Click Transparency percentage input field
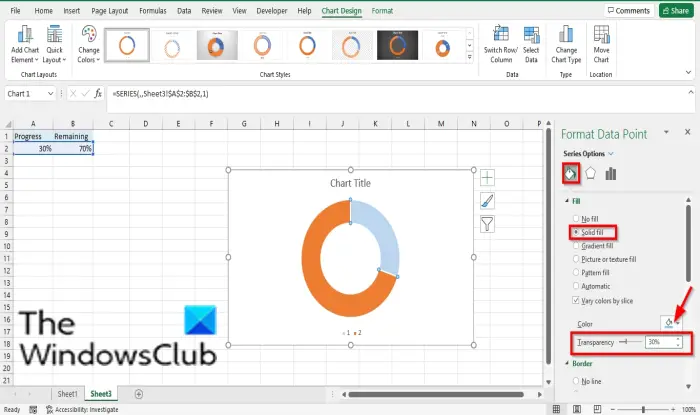Image resolution: width=700 pixels, height=415 pixels. pyautogui.click(x=660, y=342)
